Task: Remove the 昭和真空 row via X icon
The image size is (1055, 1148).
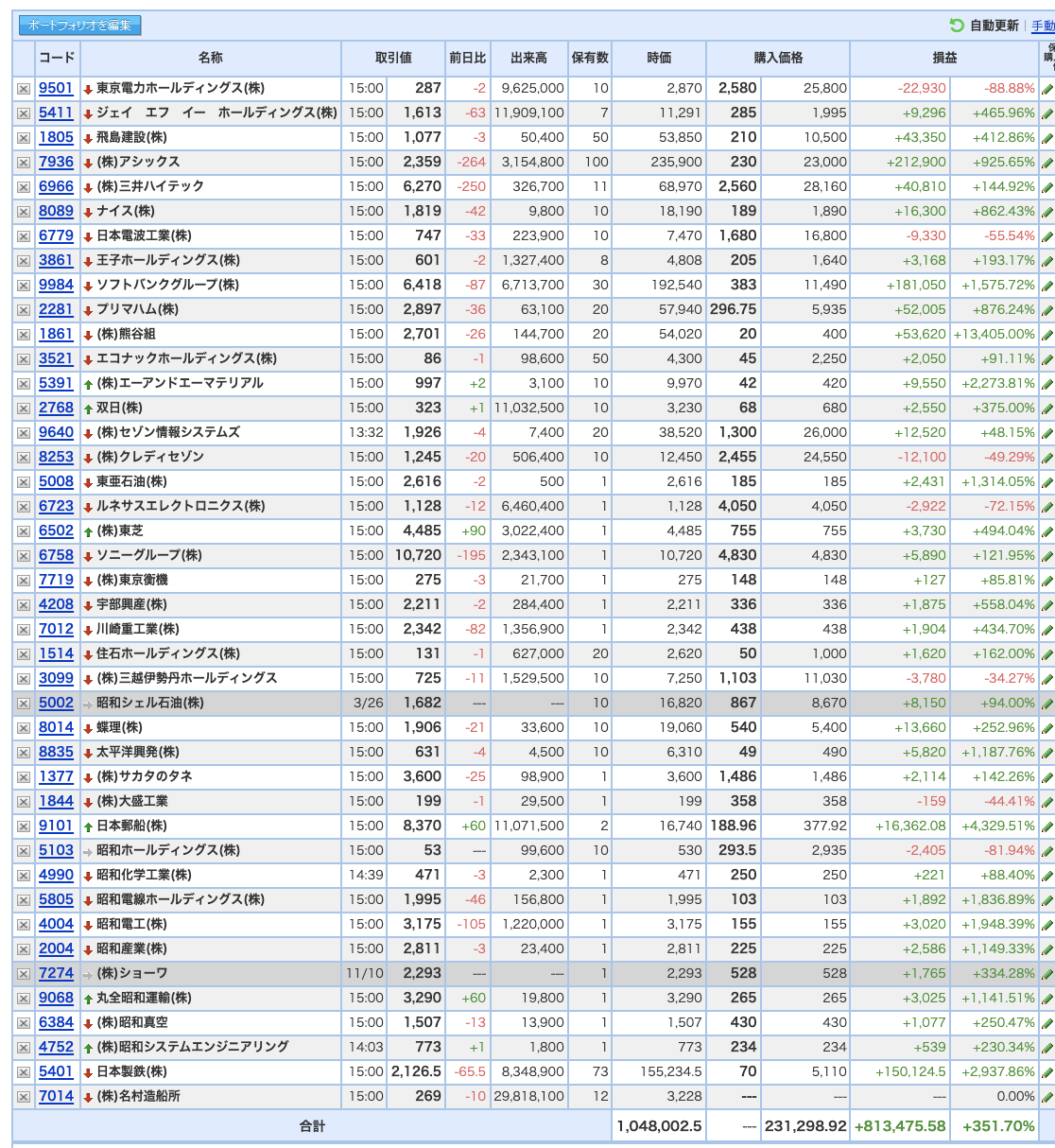Action: click(x=24, y=1023)
